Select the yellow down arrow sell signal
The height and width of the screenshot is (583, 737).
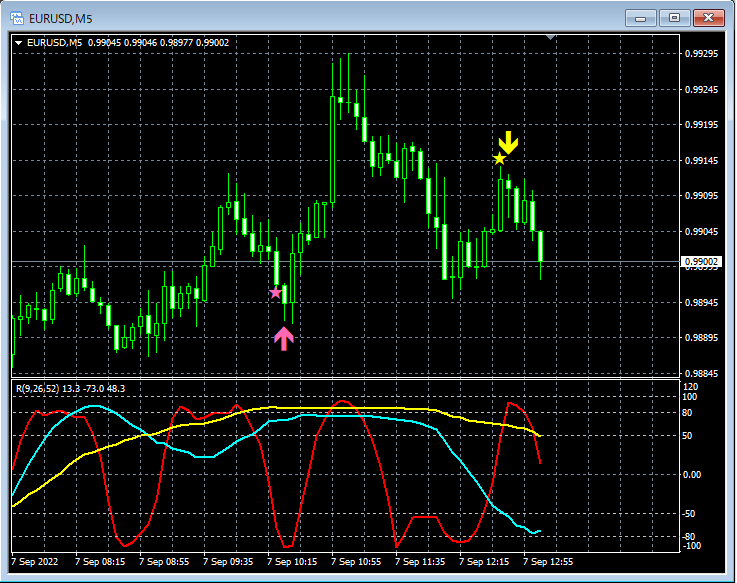pos(509,142)
